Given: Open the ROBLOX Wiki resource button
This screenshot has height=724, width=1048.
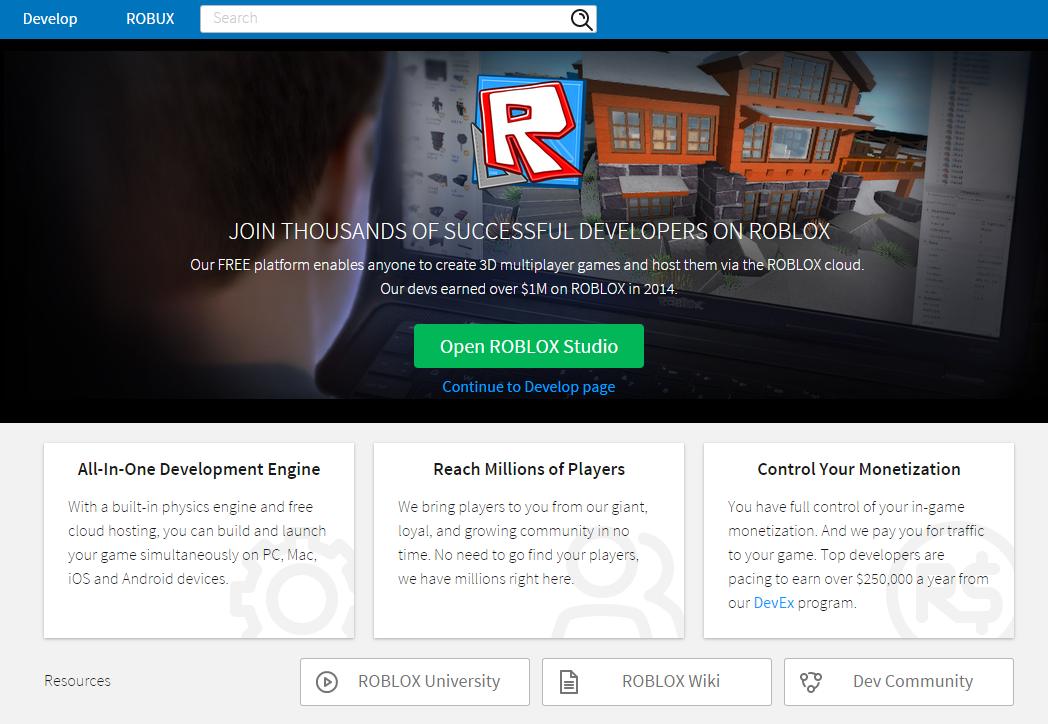Looking at the screenshot, I should coord(656,682).
